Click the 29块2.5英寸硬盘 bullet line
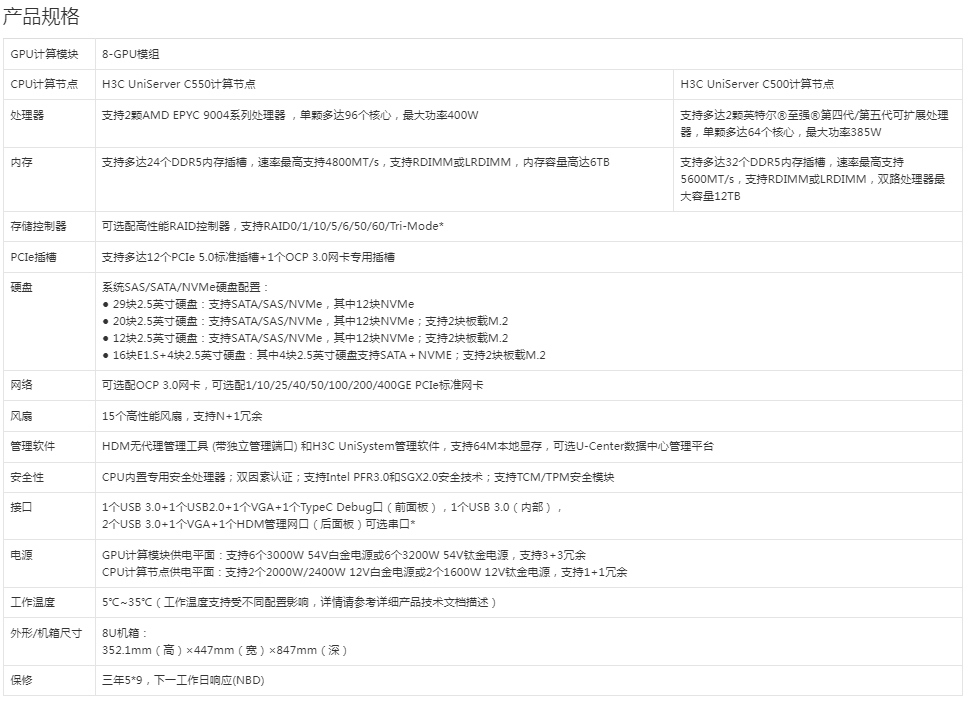 pos(258,304)
